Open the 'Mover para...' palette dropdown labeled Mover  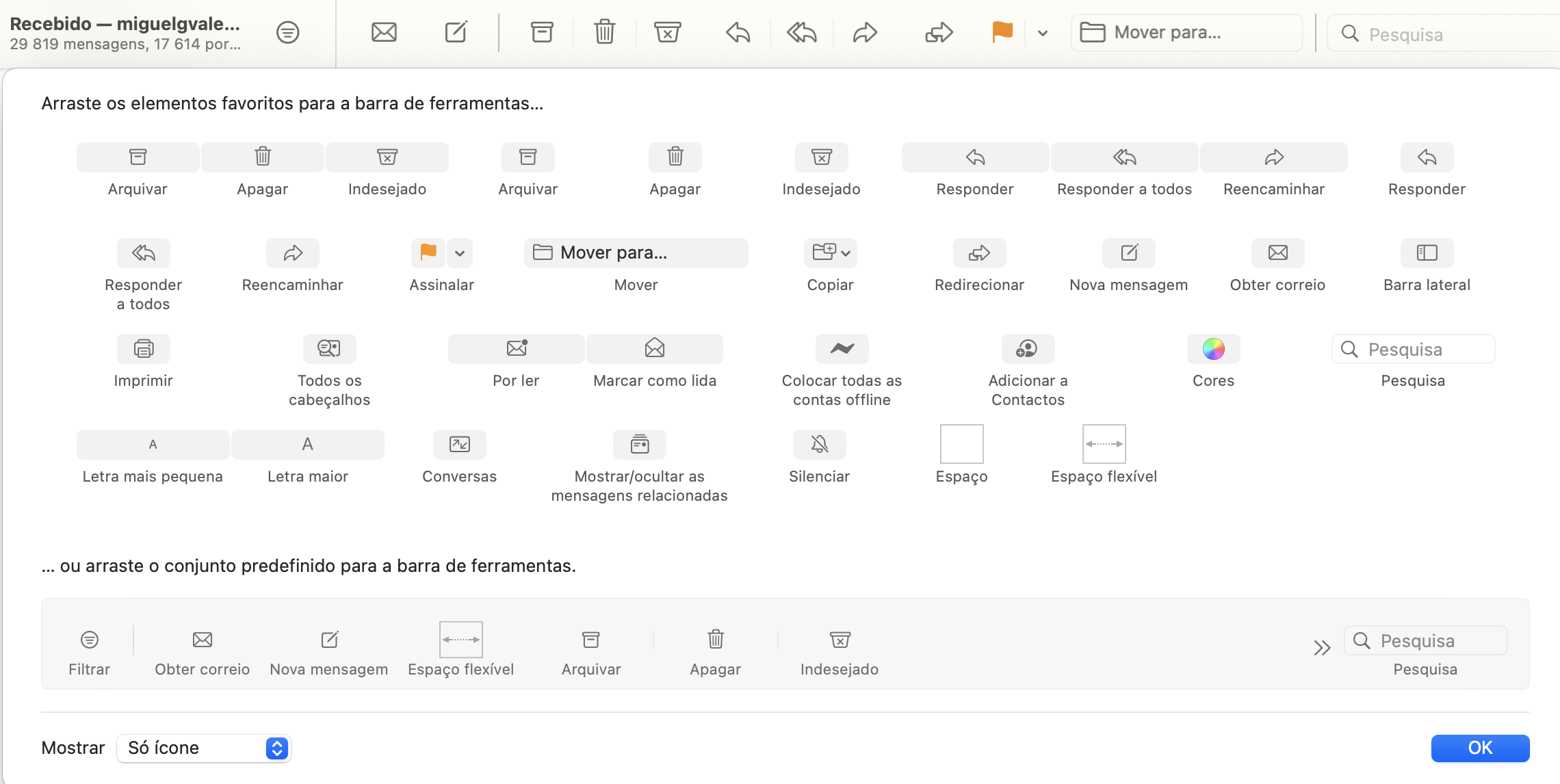(x=636, y=253)
